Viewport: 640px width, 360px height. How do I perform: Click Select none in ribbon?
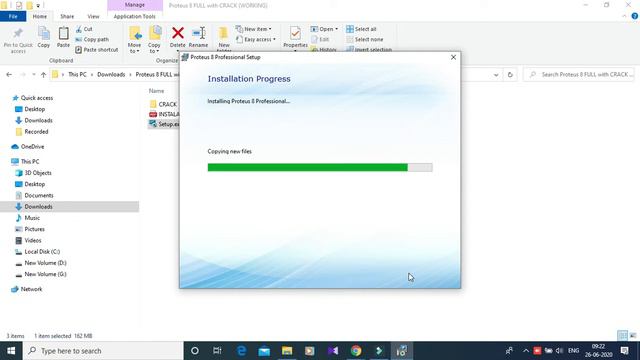coord(365,40)
